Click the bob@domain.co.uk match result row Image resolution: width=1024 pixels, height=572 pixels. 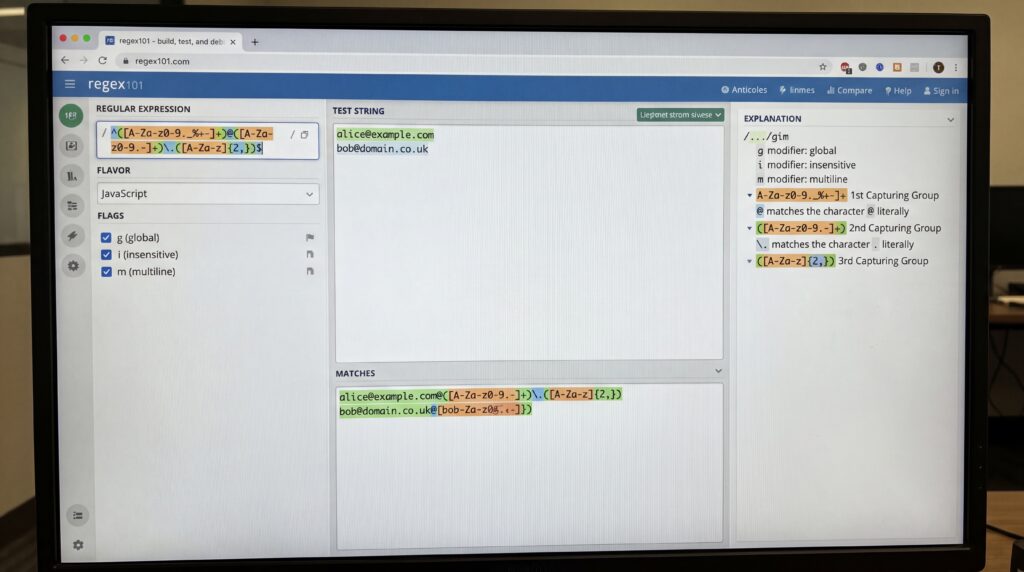[436, 410]
